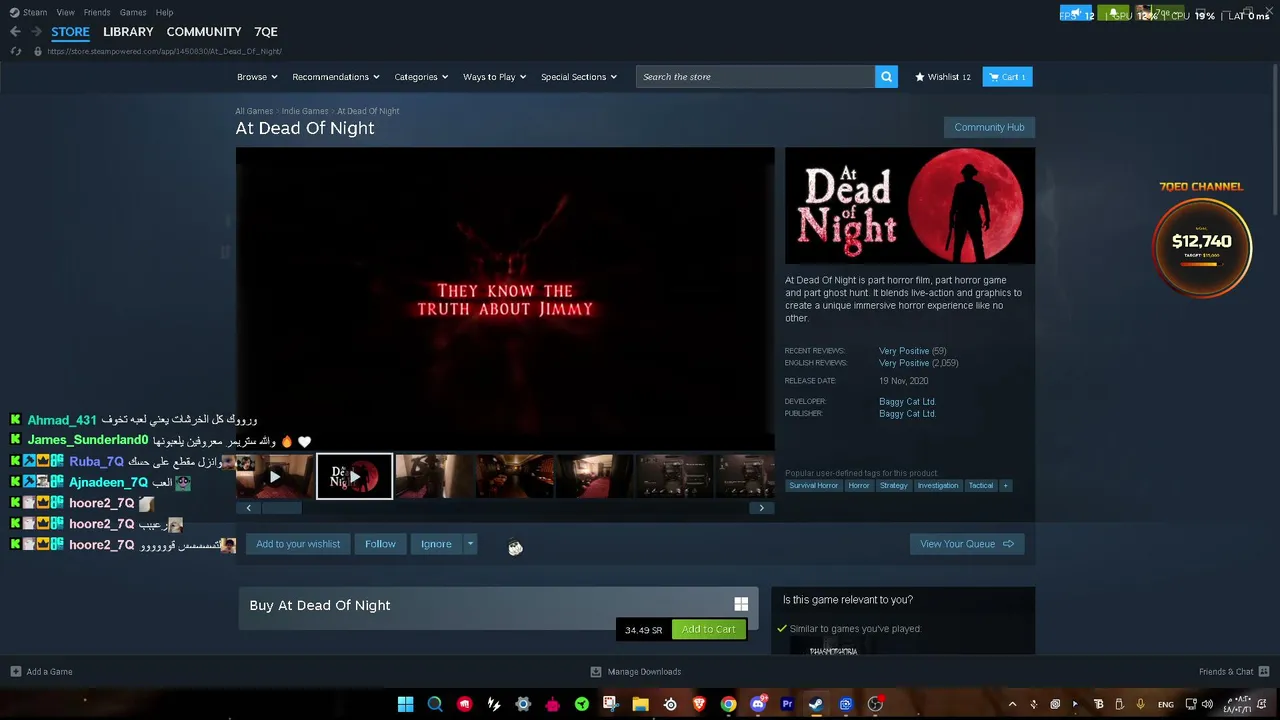Open the Friends & Chat icon
The image size is (1280, 720).
click(1264, 671)
